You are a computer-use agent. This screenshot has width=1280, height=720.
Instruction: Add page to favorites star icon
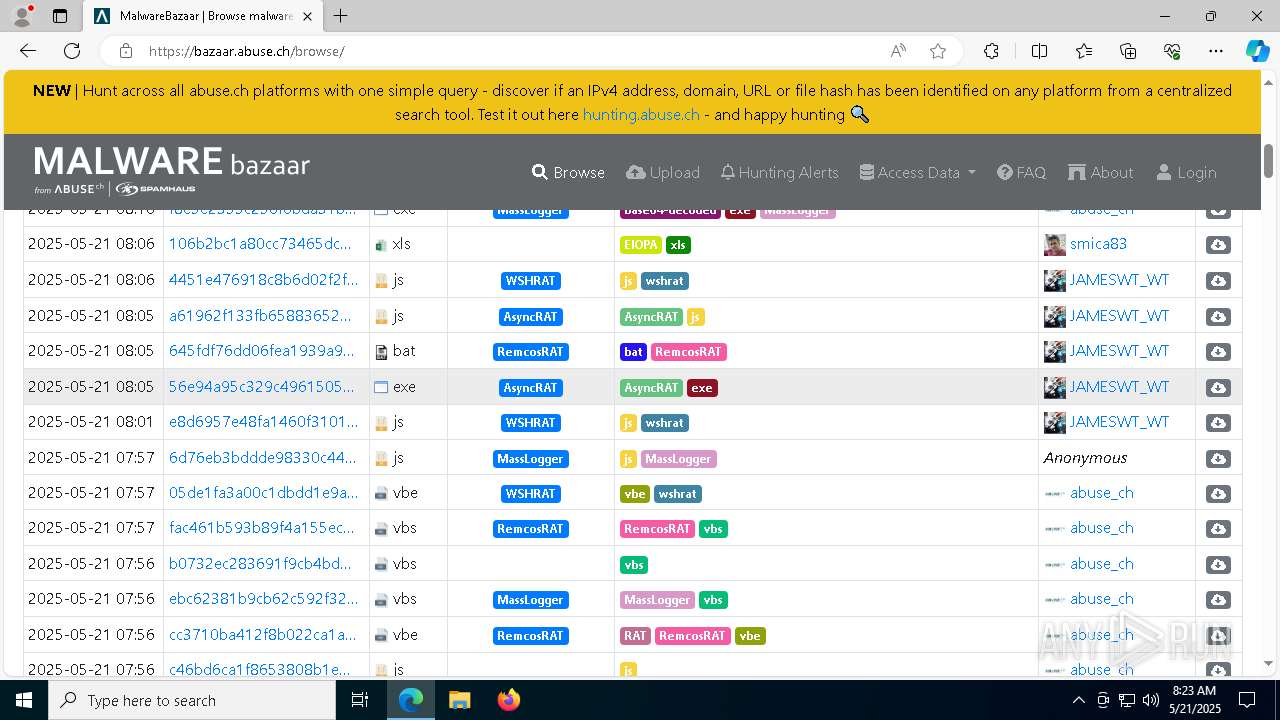tap(937, 51)
